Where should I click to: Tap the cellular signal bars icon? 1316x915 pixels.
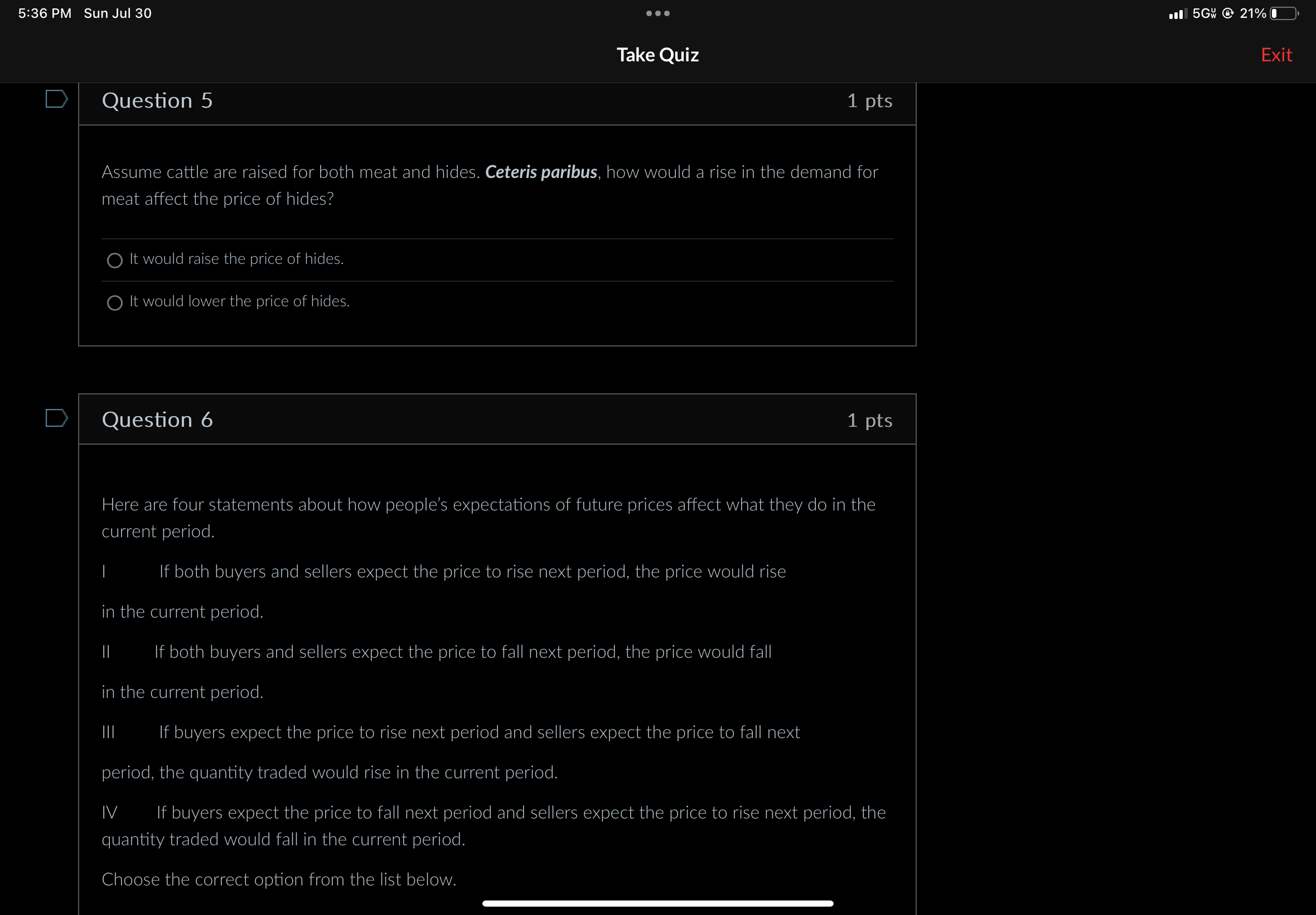coord(1177,14)
